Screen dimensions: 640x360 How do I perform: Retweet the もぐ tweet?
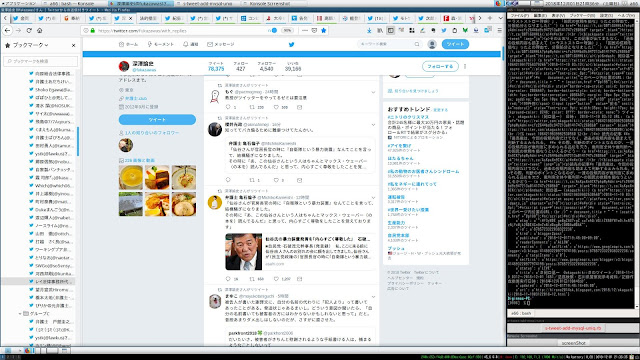tap(252, 107)
